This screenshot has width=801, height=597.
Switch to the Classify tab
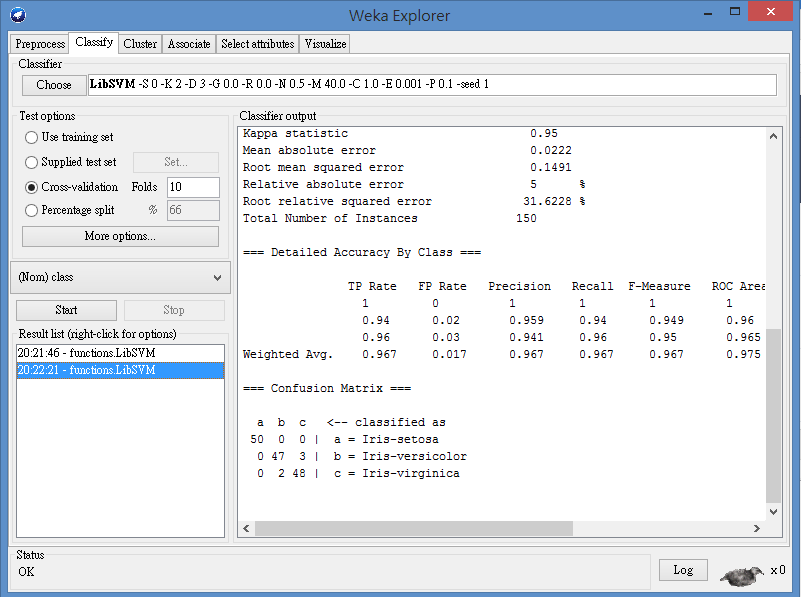pyautogui.click(x=94, y=42)
